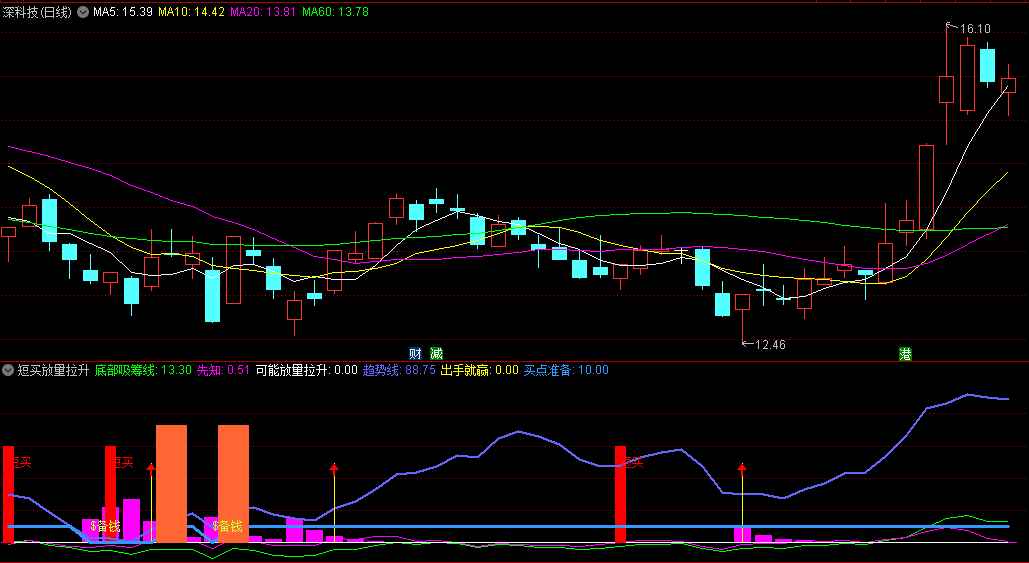Viewport: 1029px width, 563px height.
Task: Click the 短买放量拉升 indicator name
Action: (x=53, y=370)
